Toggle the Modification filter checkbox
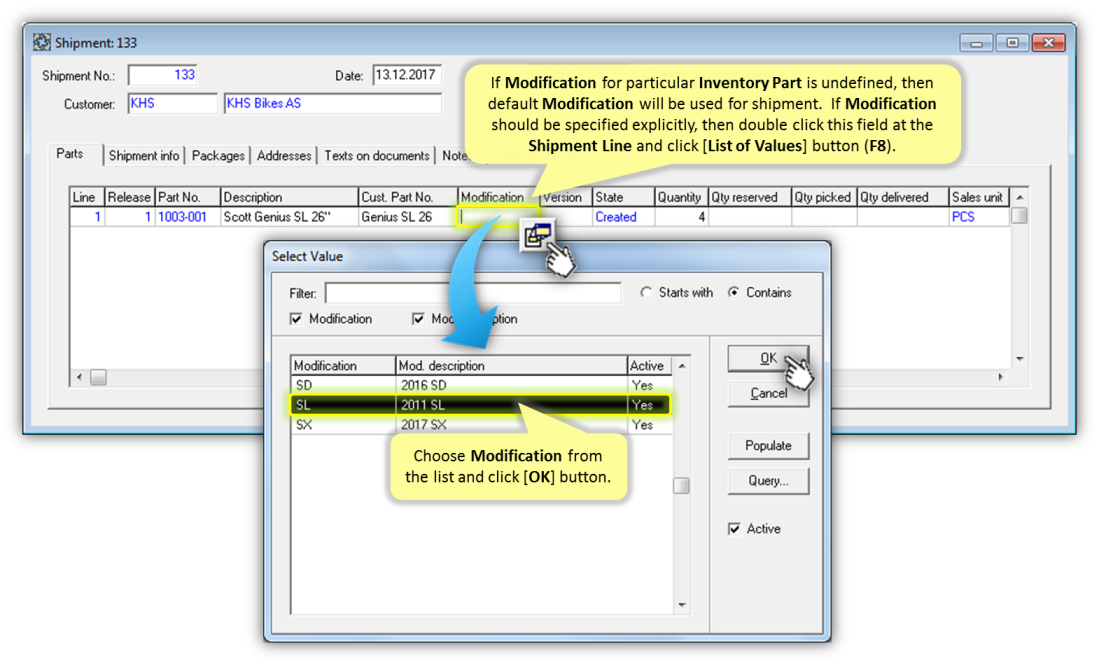Viewport: 1099px width, 665px height. 296,319
